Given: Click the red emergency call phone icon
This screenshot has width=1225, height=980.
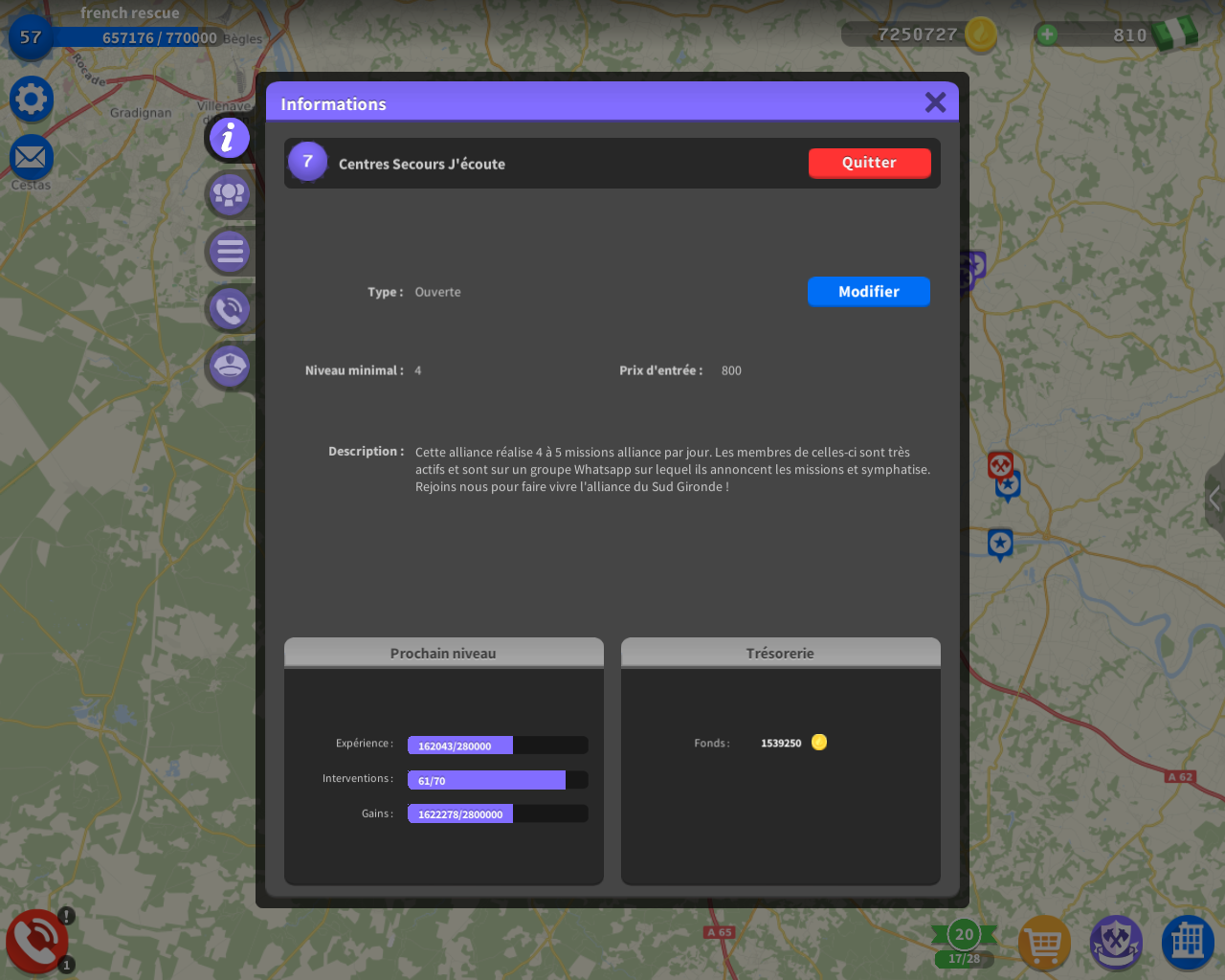Looking at the screenshot, I should click(x=36, y=942).
